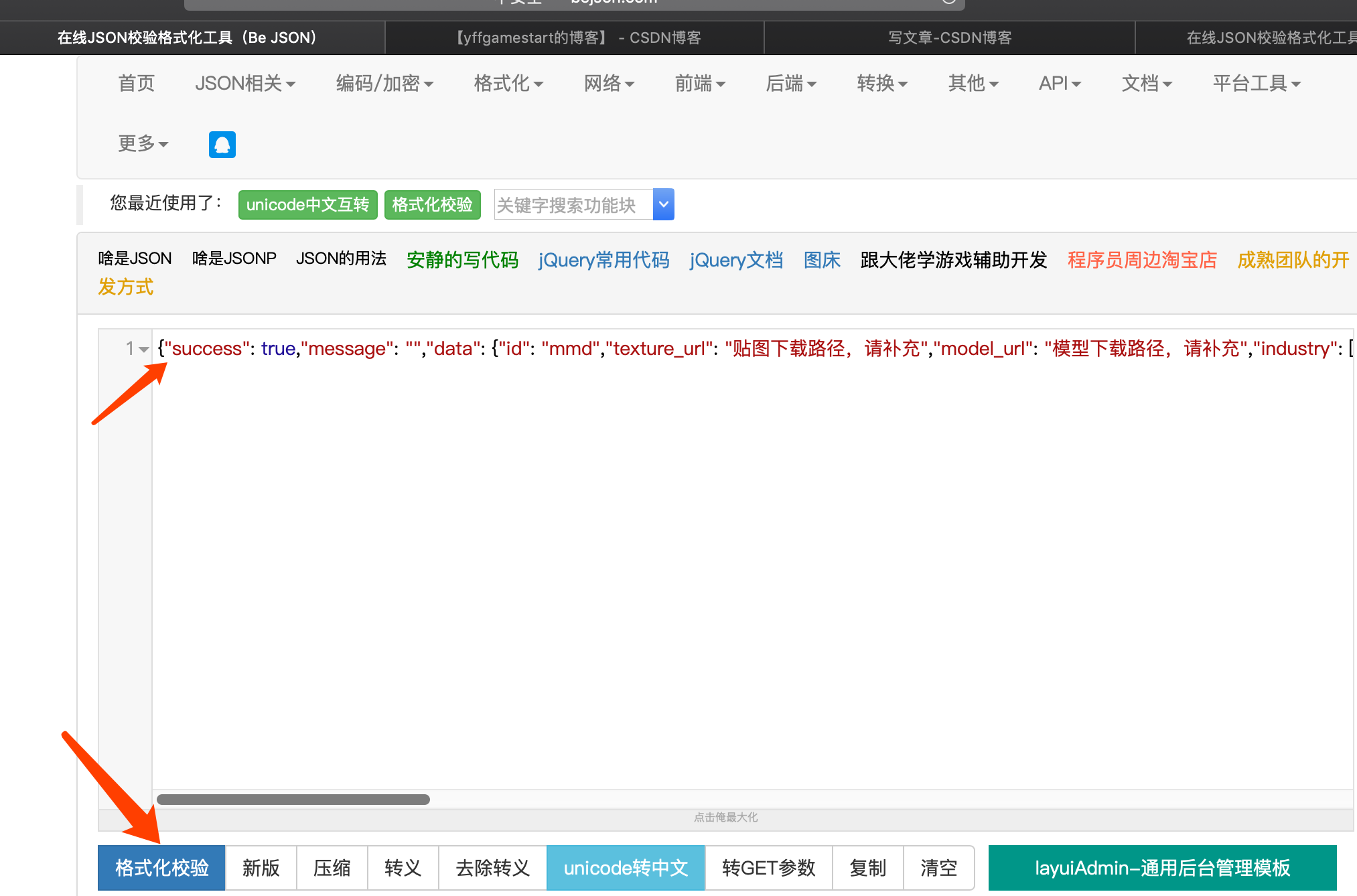The height and width of the screenshot is (896, 1357).
Task: Open the keyword search dropdown arrow
Action: click(663, 204)
